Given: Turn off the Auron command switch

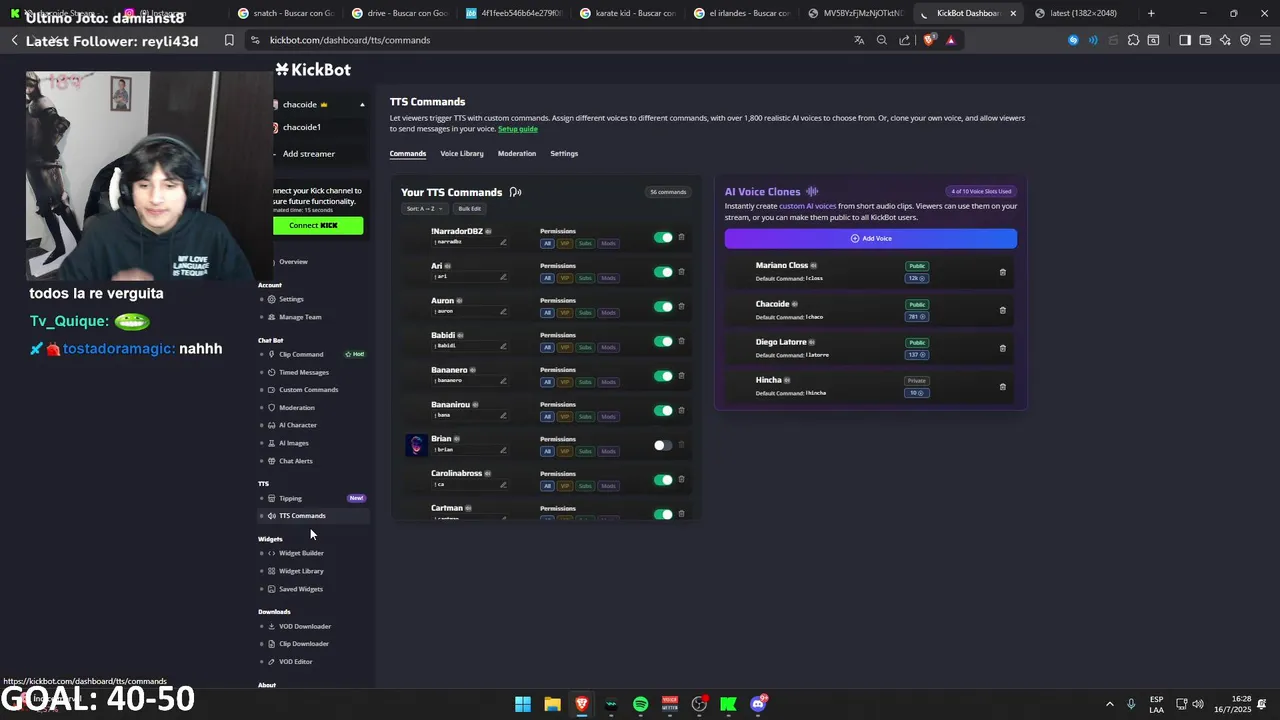Looking at the screenshot, I should coord(663,306).
